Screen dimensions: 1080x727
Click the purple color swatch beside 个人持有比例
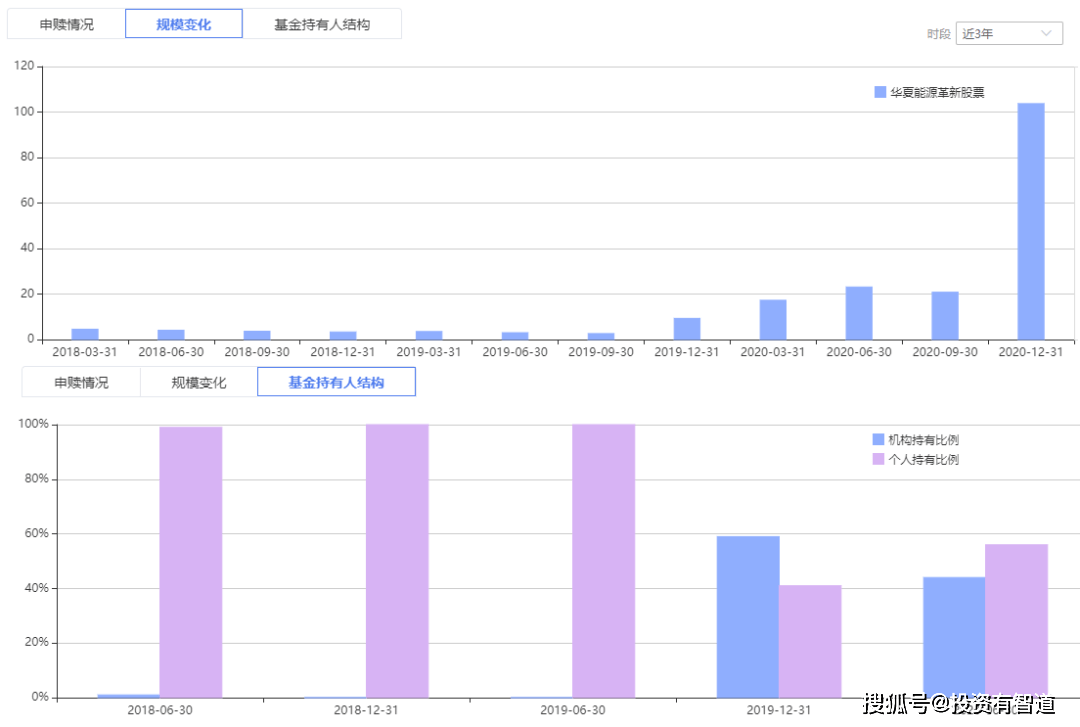[x=878, y=460]
